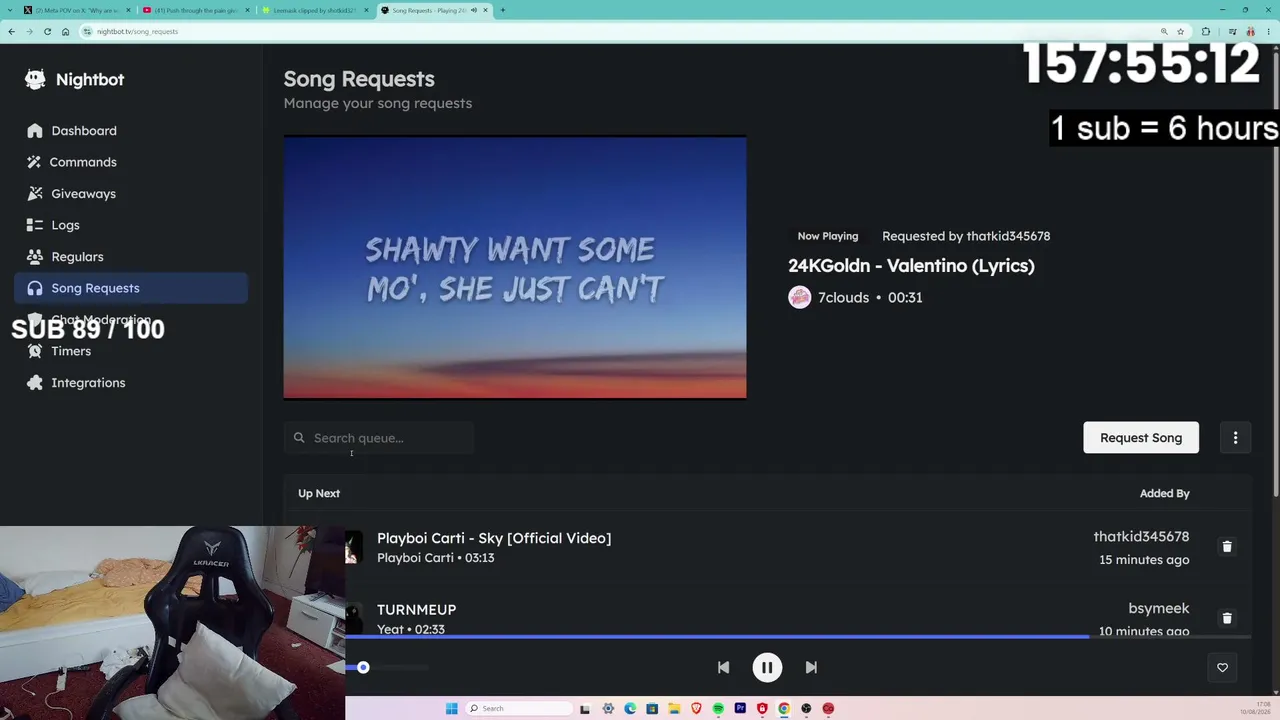1280x720 pixels.
Task: Click the Added By column header
Action: (x=1164, y=493)
